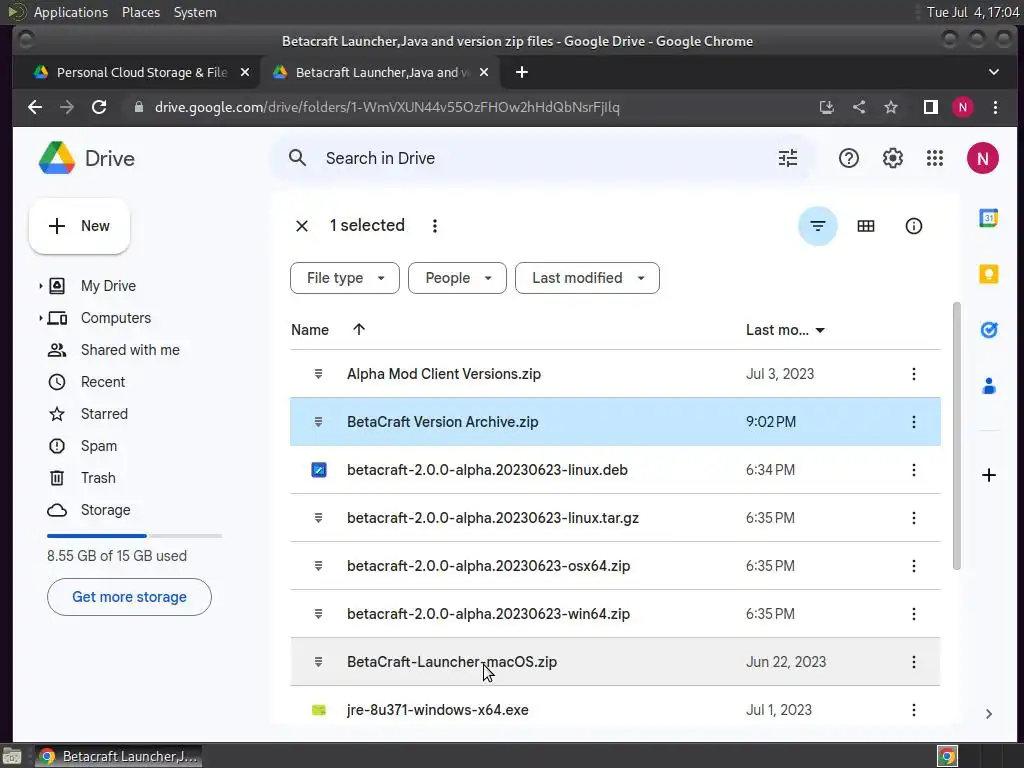Click the Chrome address bar URL
The width and height of the screenshot is (1024, 768).
click(387, 107)
